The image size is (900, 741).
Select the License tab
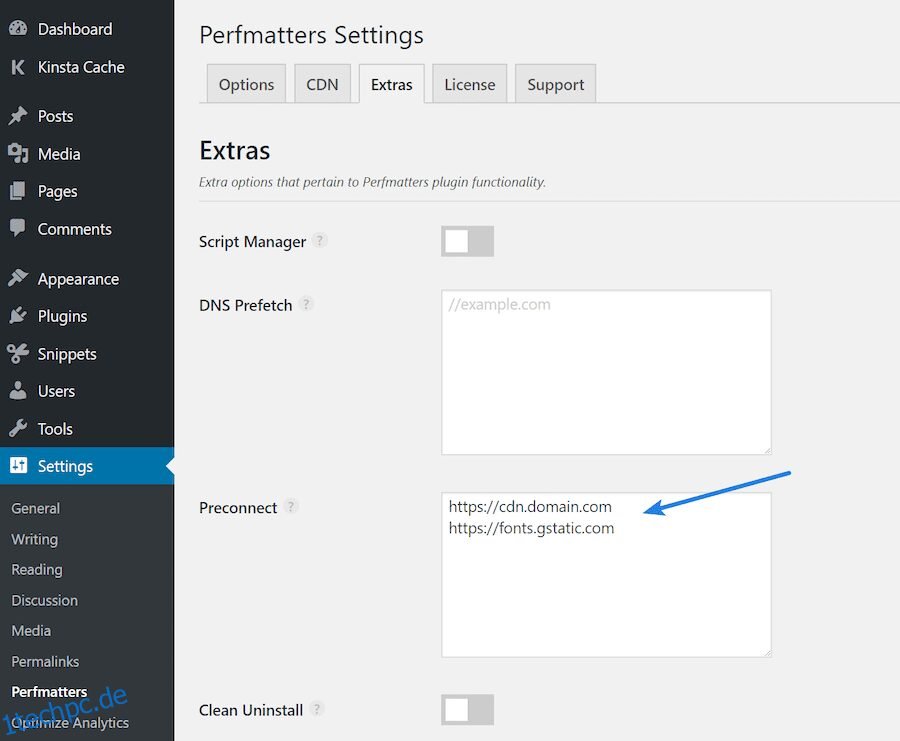(469, 85)
